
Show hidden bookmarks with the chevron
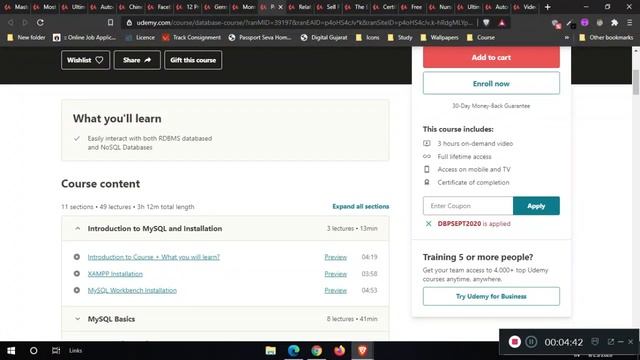567,37
